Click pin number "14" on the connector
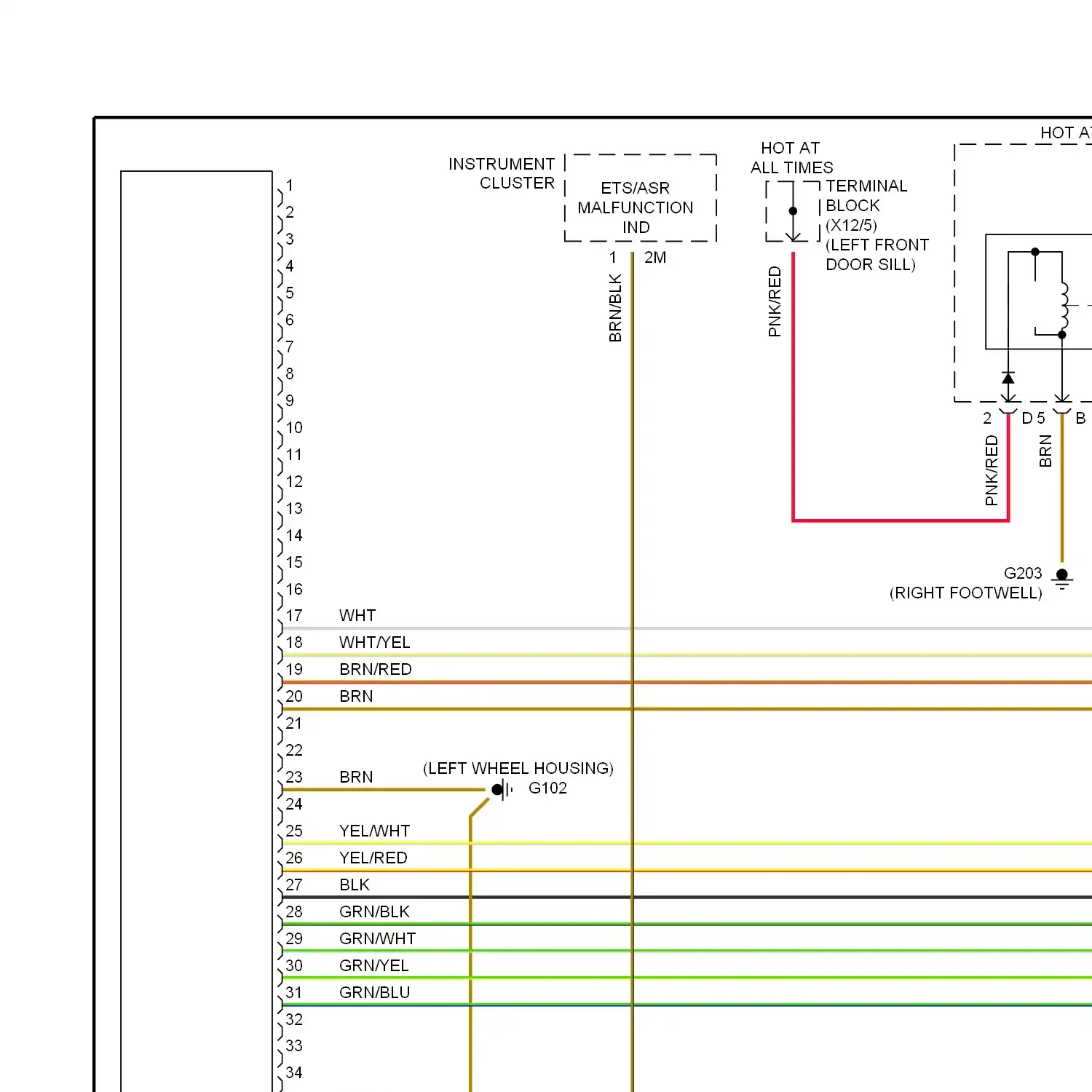The image size is (1092, 1092). [294, 535]
